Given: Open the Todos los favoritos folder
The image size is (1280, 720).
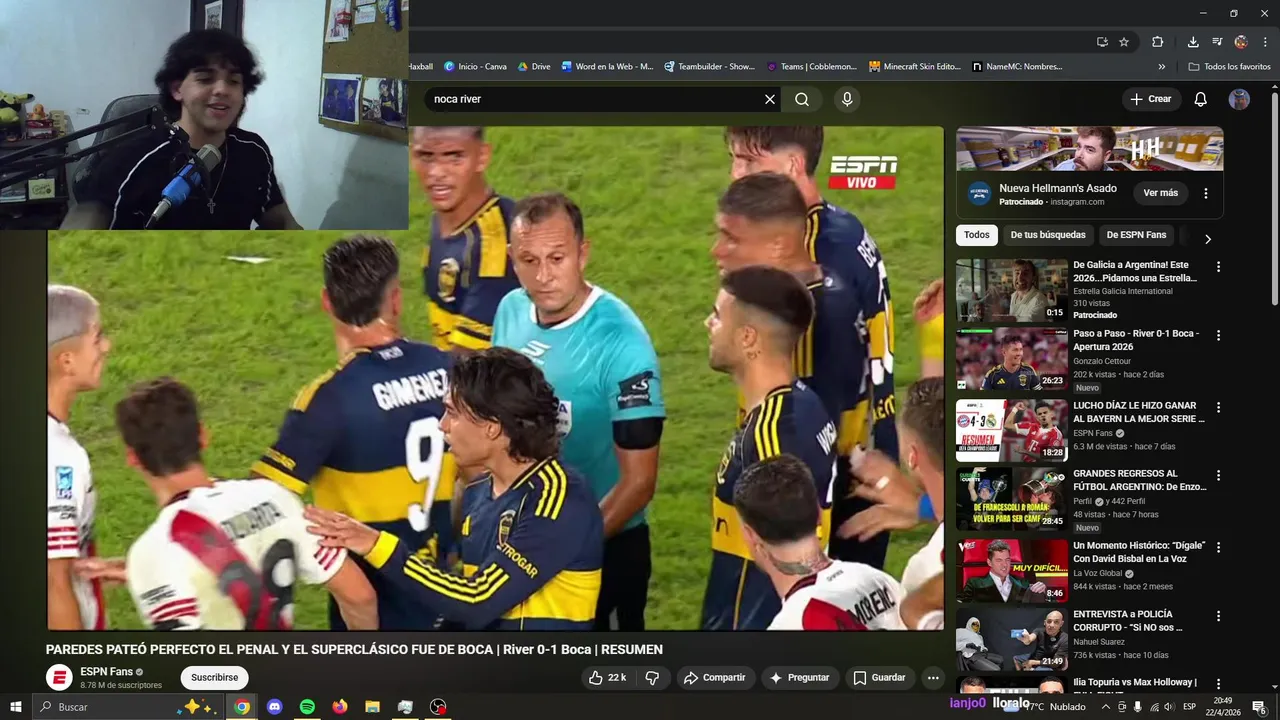Looking at the screenshot, I should click(1229, 66).
